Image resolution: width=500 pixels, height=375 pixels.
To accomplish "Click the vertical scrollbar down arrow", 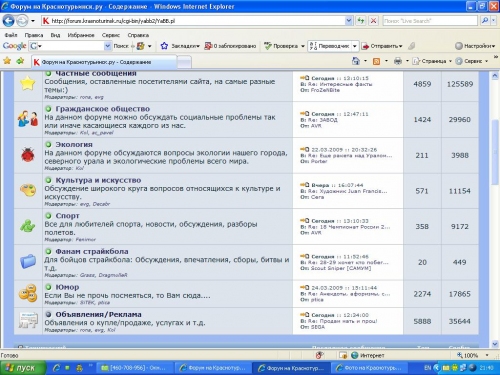I will click(x=495, y=344).
